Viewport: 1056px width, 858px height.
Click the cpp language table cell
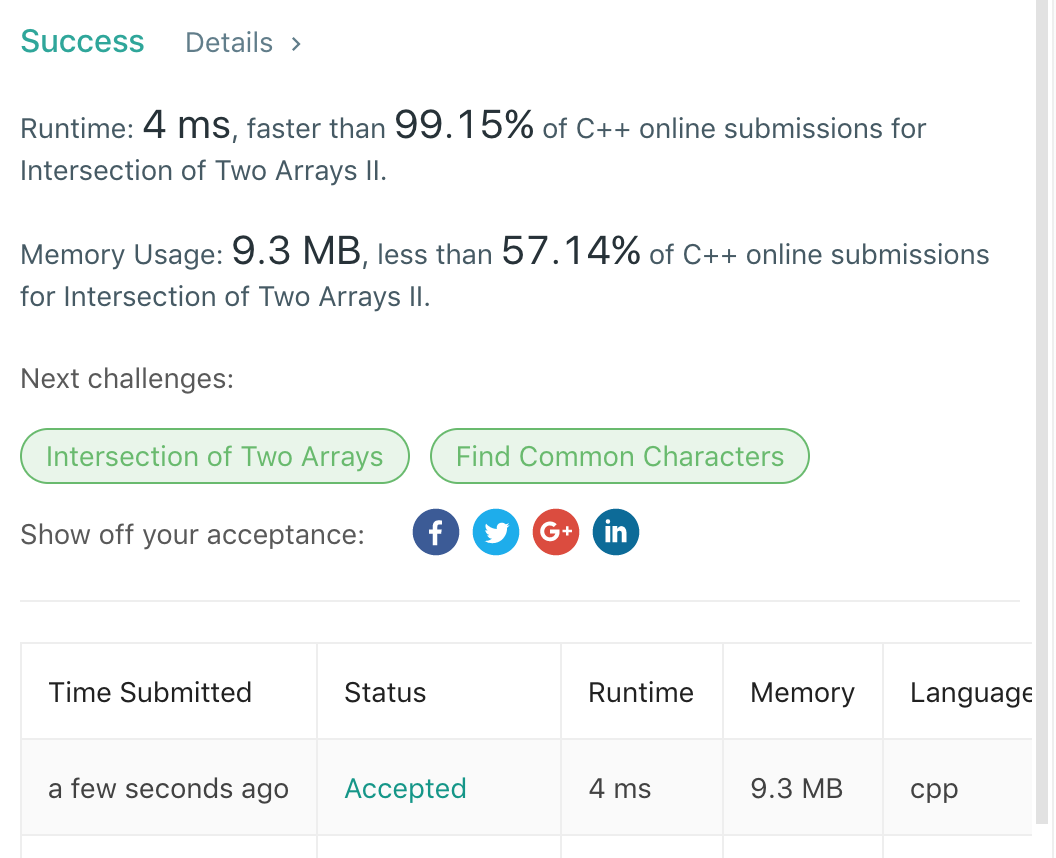coord(934,788)
